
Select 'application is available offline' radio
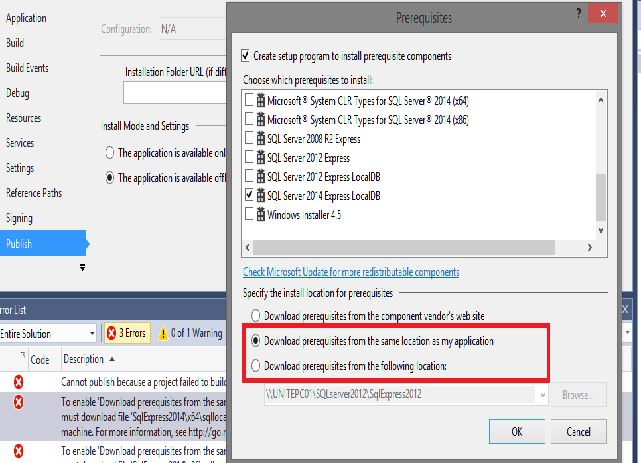tap(110, 178)
